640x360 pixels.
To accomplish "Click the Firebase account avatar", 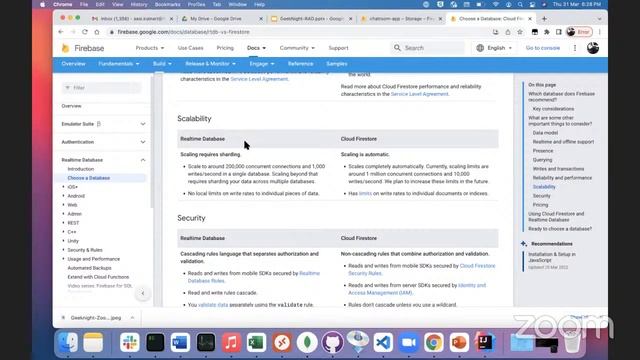I will coord(593,48).
